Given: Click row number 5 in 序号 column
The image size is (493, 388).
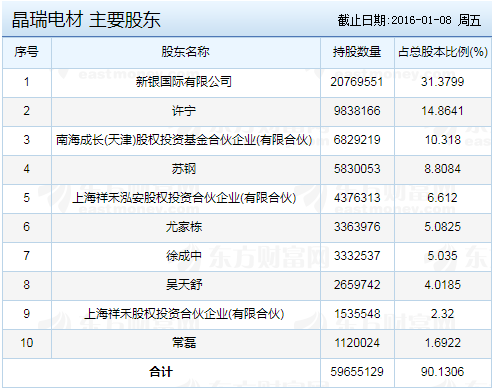Looking at the screenshot, I should [27, 198].
